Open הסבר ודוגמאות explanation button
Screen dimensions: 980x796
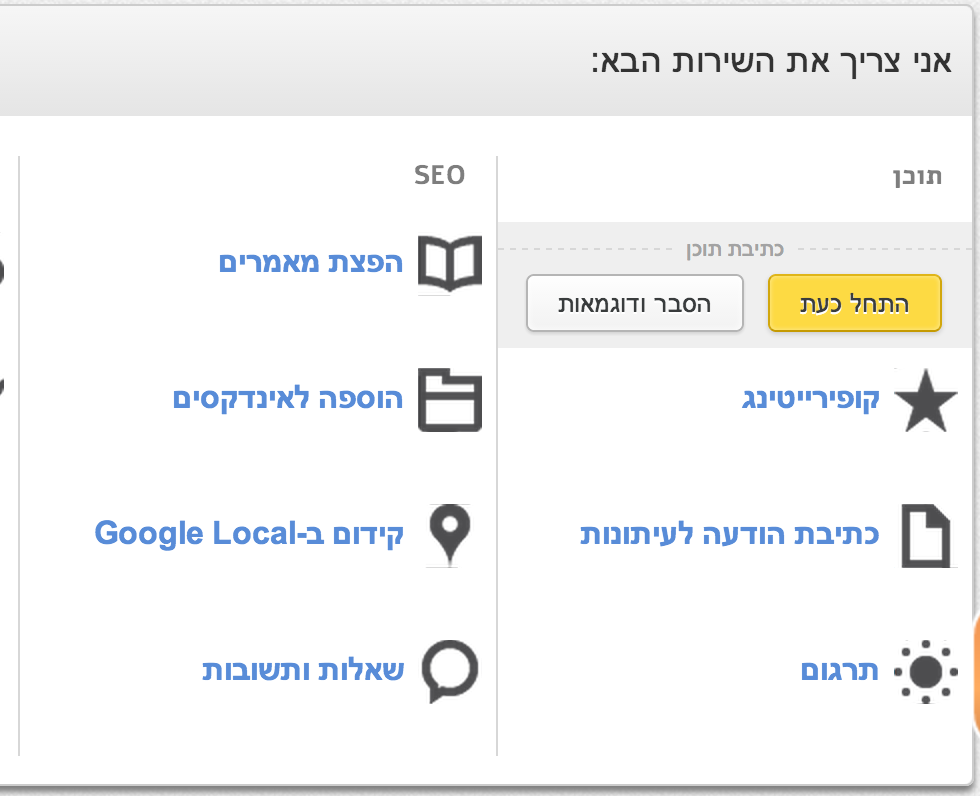click(x=634, y=303)
